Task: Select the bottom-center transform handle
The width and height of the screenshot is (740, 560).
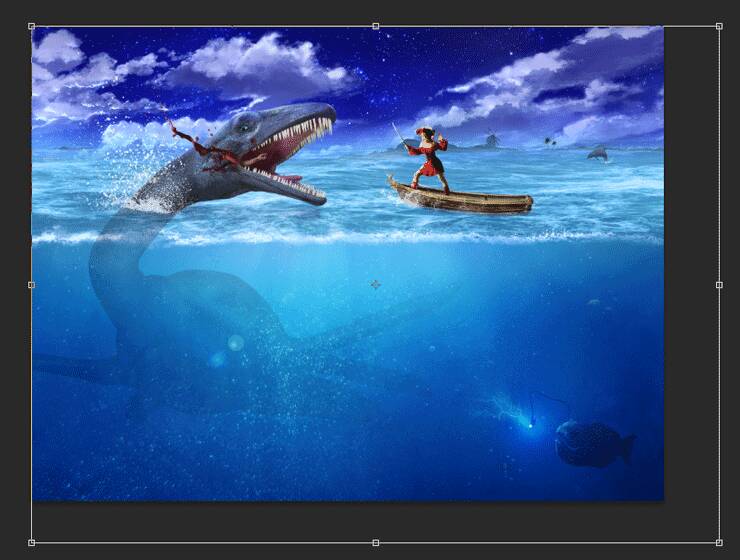Action: point(376,542)
